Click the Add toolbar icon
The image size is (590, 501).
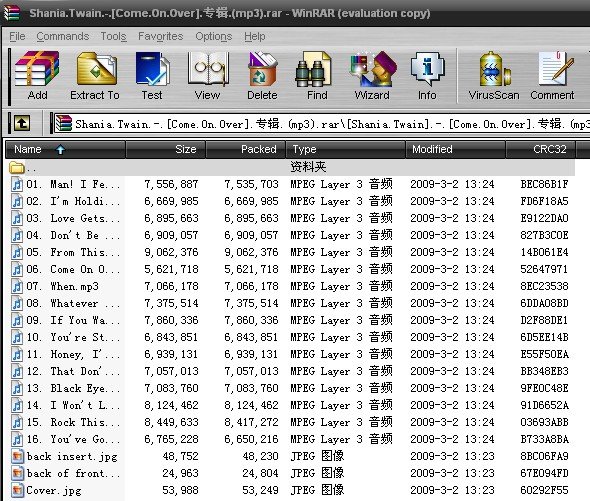(37, 75)
